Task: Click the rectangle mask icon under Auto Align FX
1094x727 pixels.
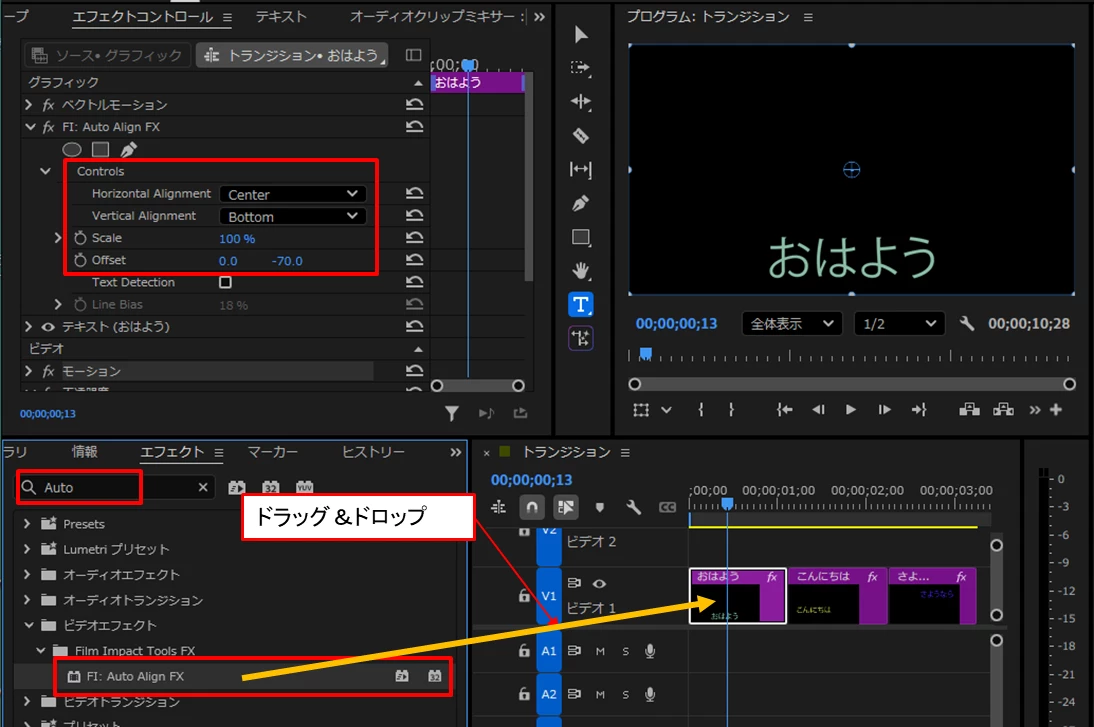Action: [x=100, y=149]
